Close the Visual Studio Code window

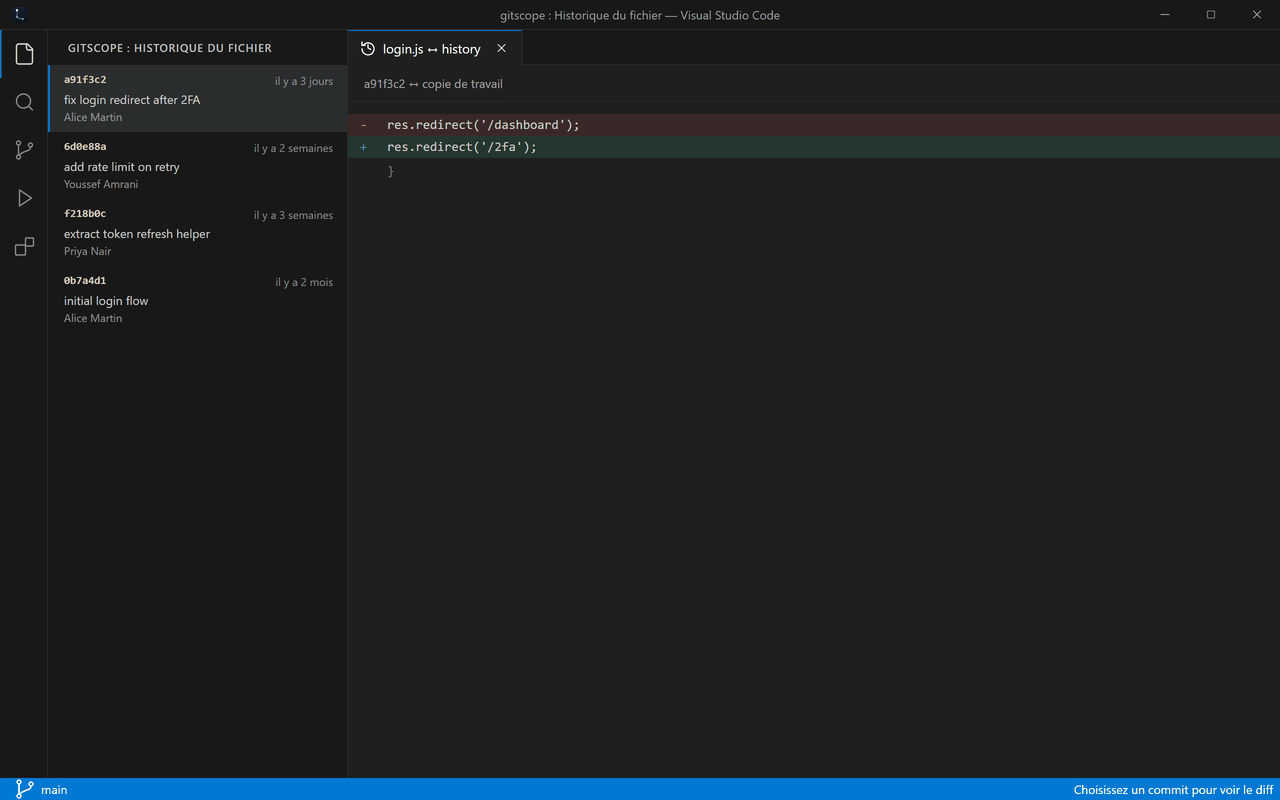[1257, 15]
